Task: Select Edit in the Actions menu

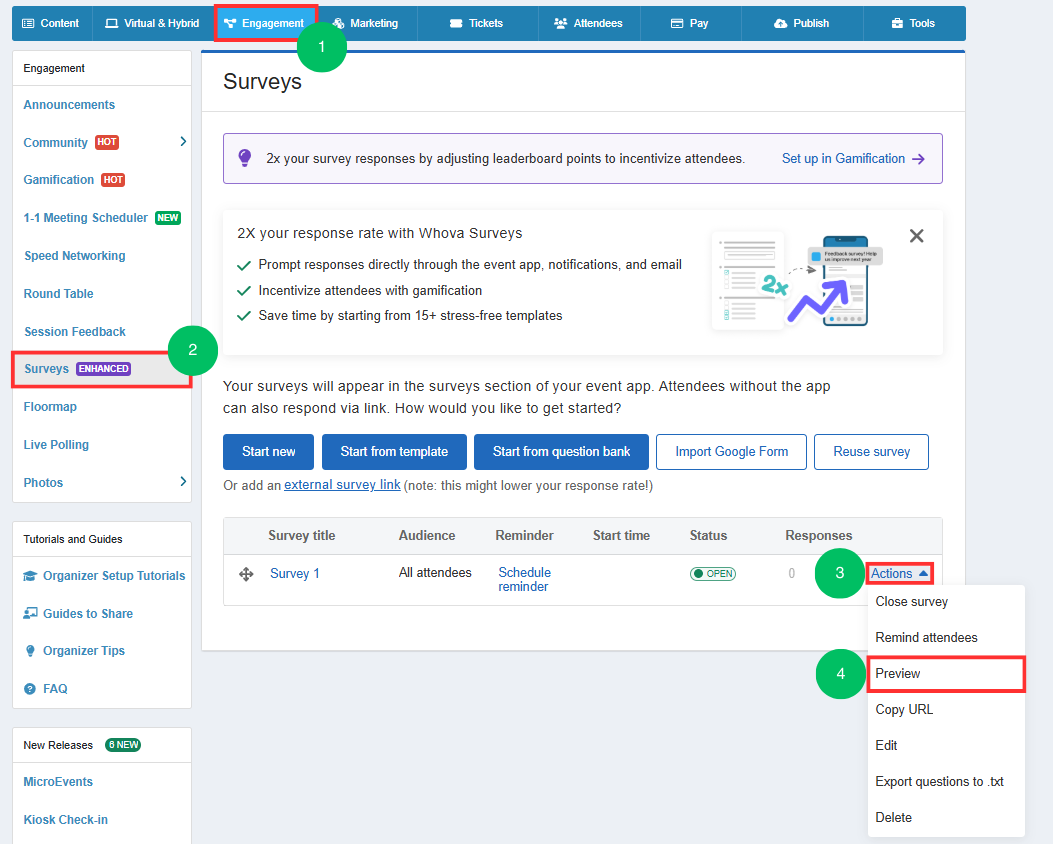Action: (x=886, y=745)
